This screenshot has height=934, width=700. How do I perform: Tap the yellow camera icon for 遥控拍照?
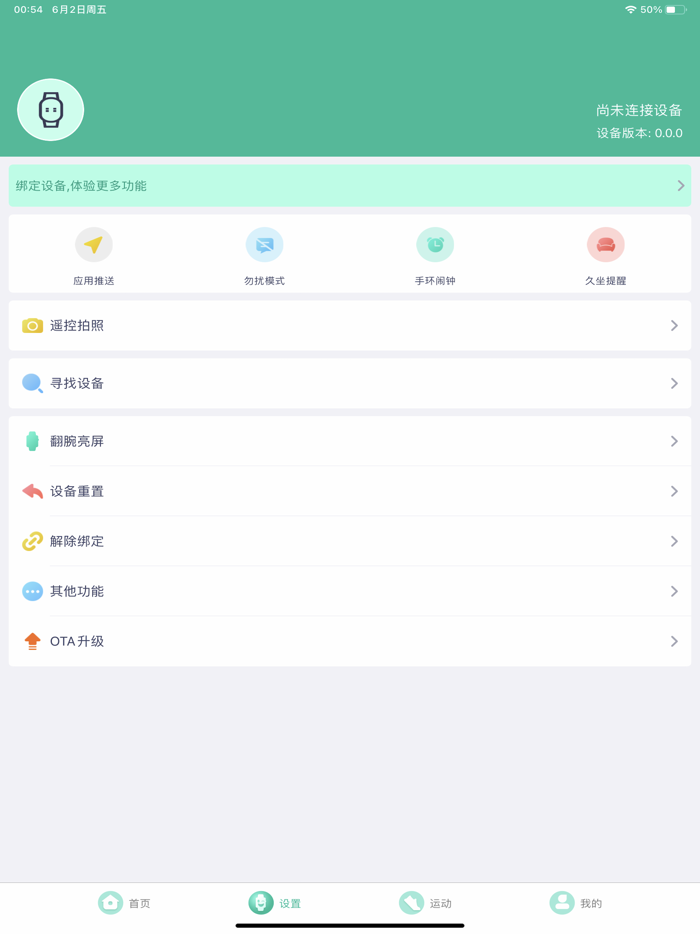pos(32,326)
